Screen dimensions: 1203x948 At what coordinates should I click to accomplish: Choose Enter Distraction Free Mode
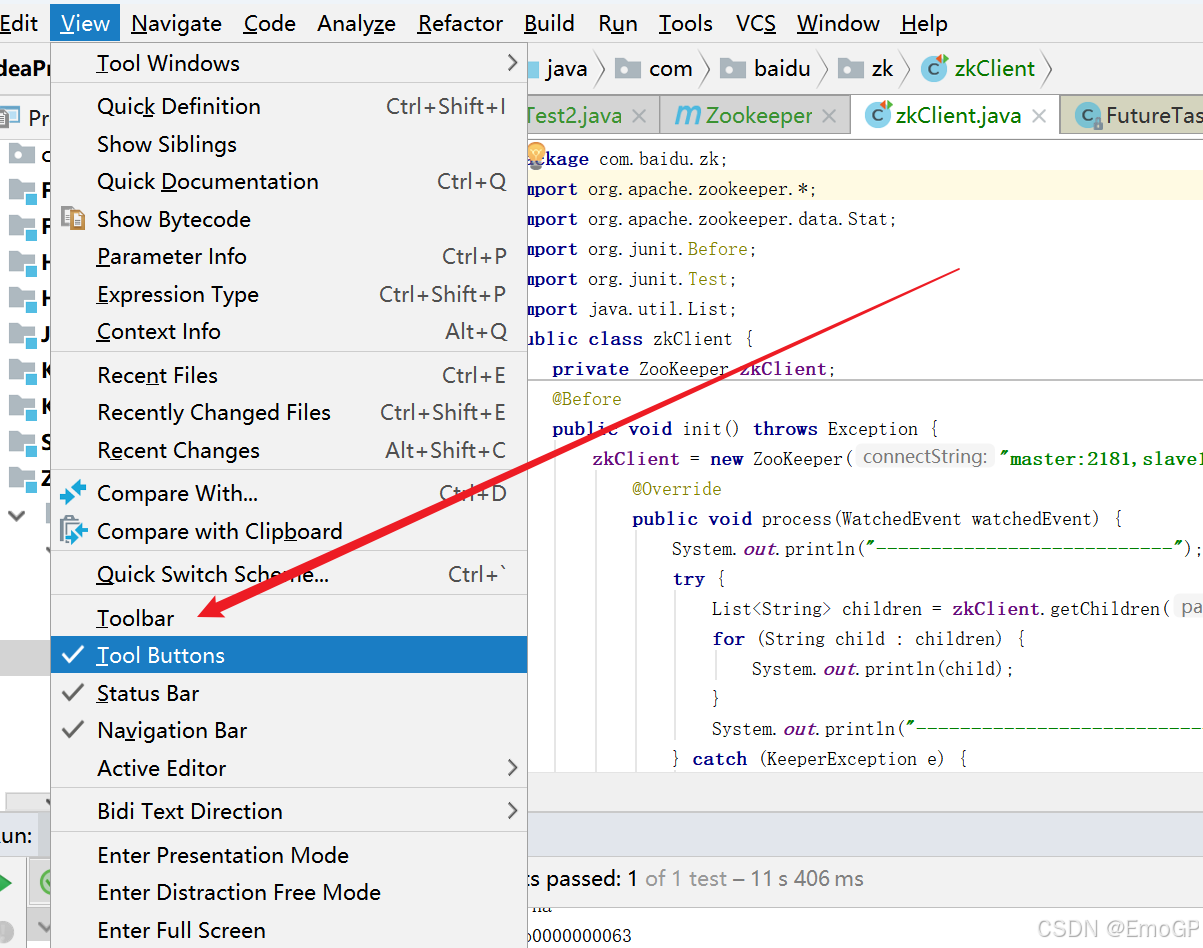(x=289, y=892)
